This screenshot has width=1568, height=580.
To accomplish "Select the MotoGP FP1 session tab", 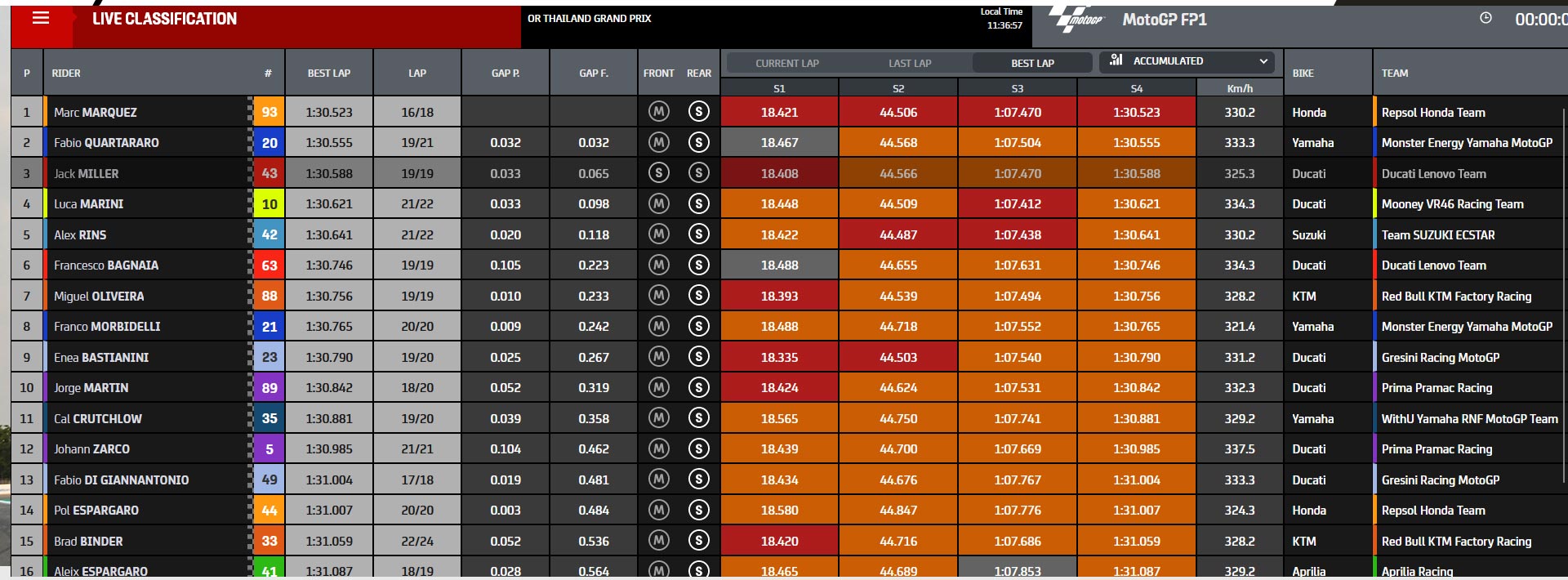I will (1164, 20).
